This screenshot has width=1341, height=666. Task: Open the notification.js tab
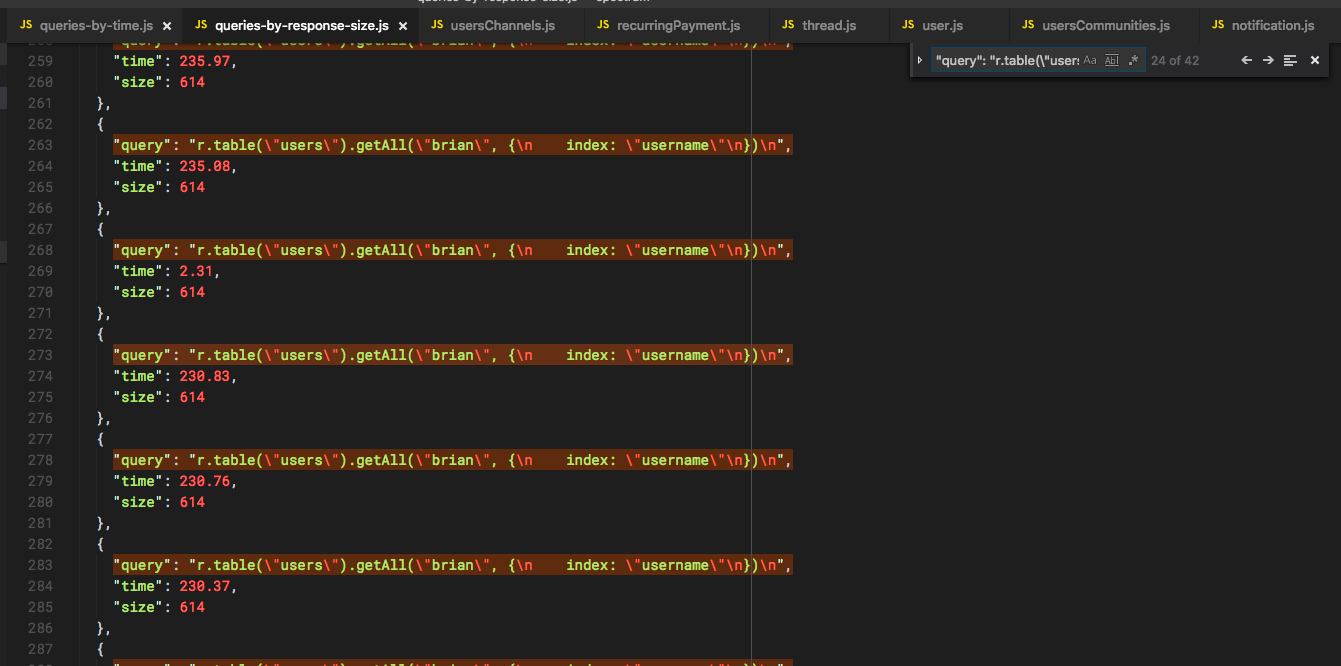coord(1273,25)
